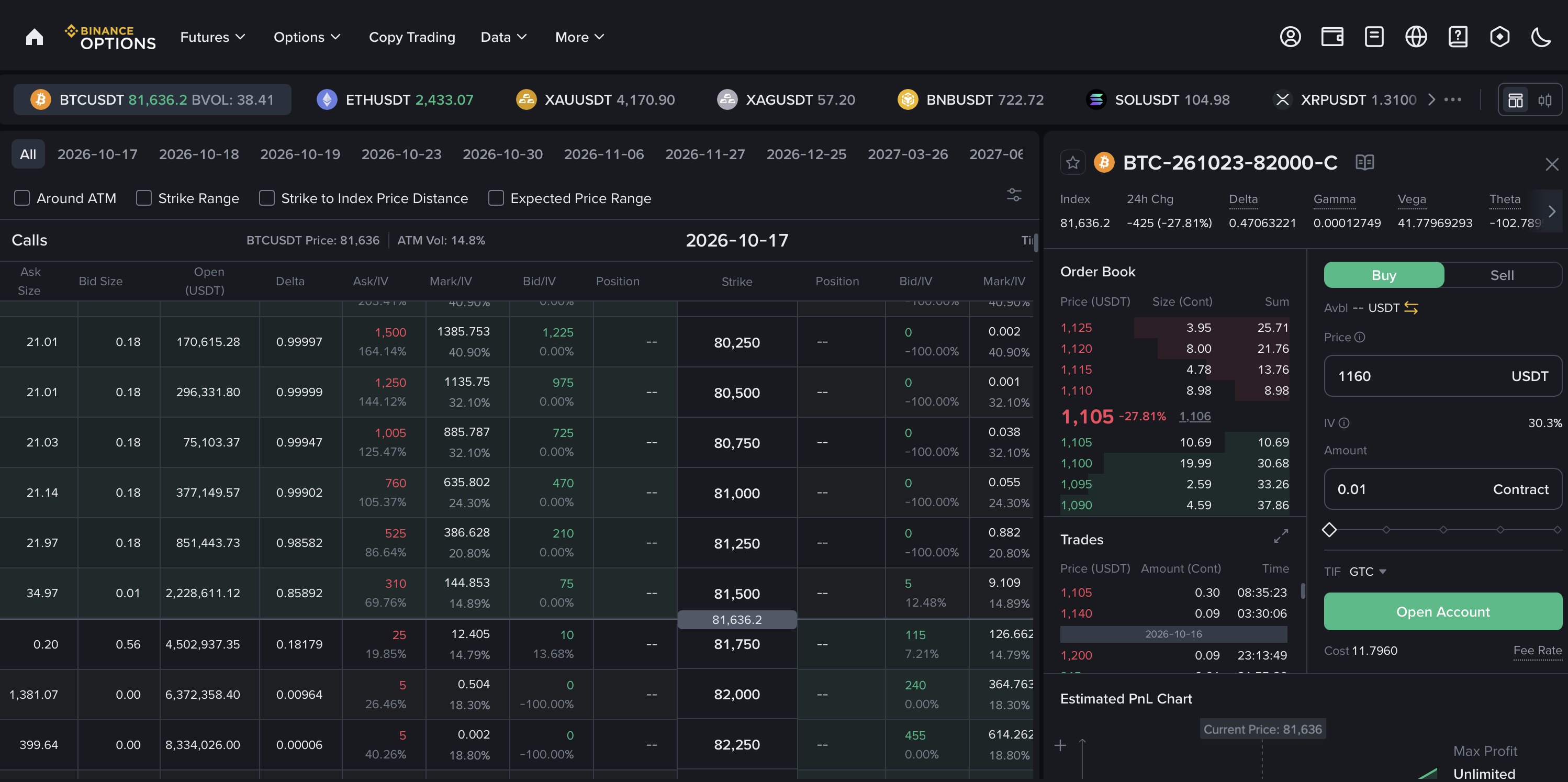Open the orders document icon
1568x782 pixels.
(x=1374, y=37)
